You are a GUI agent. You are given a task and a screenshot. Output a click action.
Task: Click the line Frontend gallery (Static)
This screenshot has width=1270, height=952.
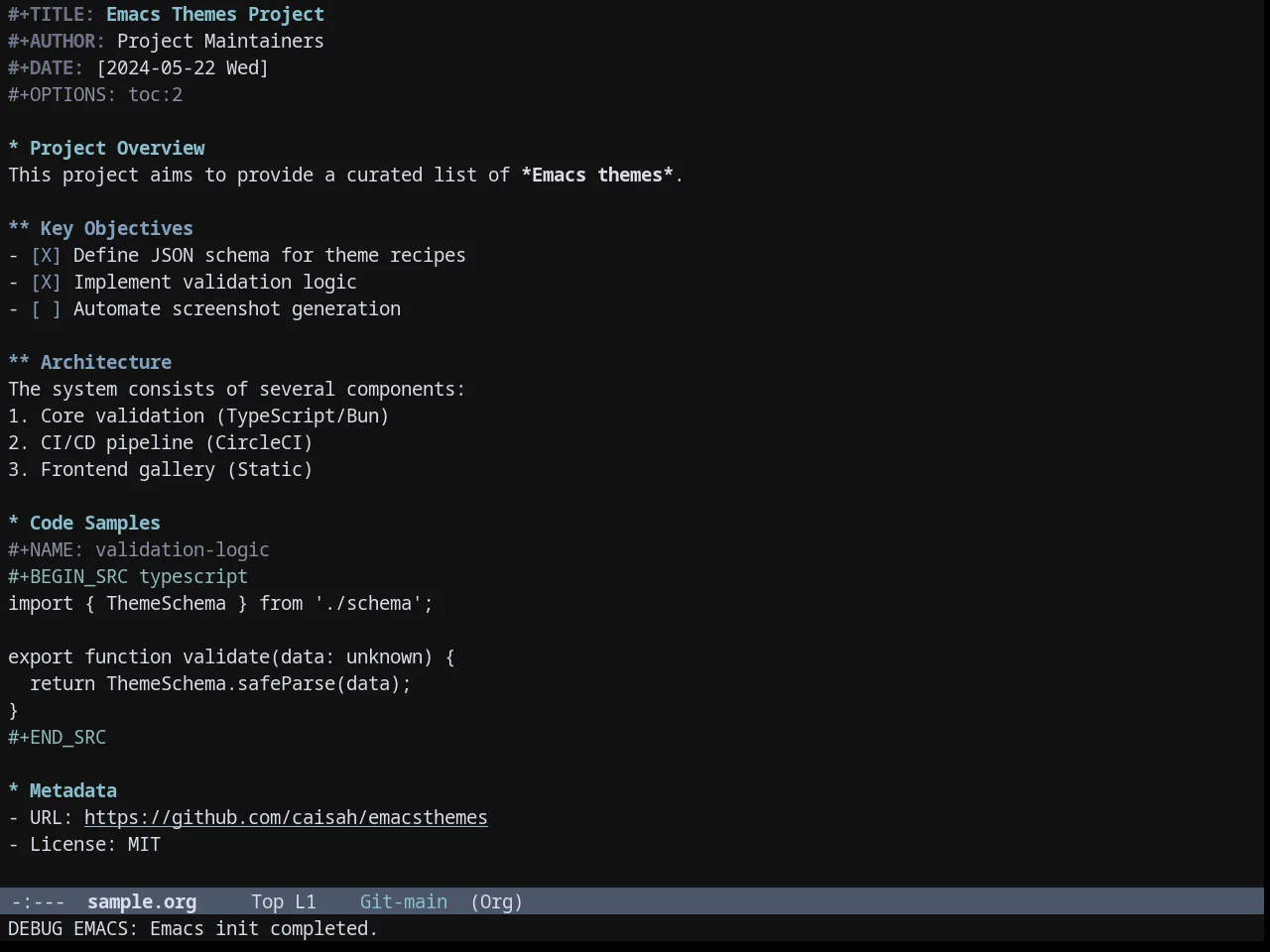pyautogui.click(x=161, y=469)
